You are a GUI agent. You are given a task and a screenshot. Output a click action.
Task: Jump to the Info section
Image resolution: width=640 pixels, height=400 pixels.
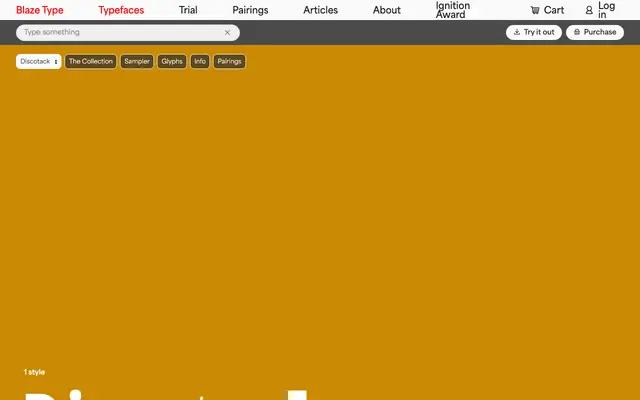pyautogui.click(x=200, y=62)
